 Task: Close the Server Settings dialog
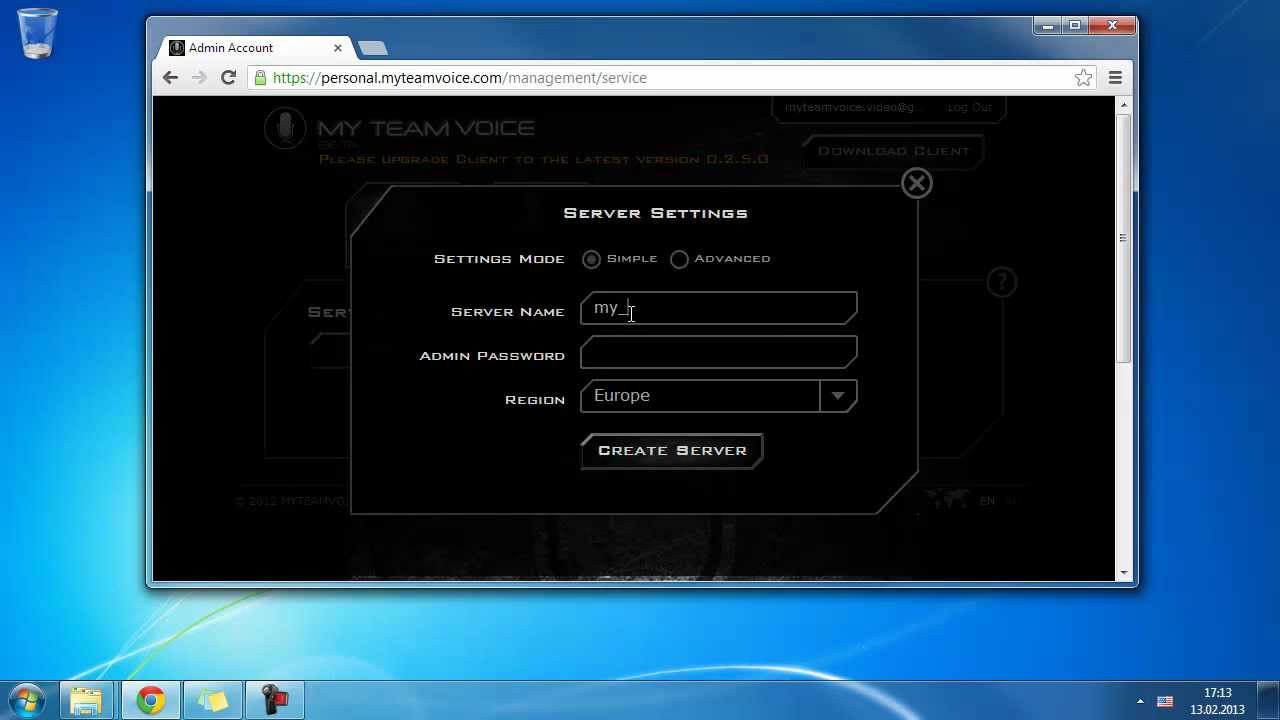pos(917,183)
